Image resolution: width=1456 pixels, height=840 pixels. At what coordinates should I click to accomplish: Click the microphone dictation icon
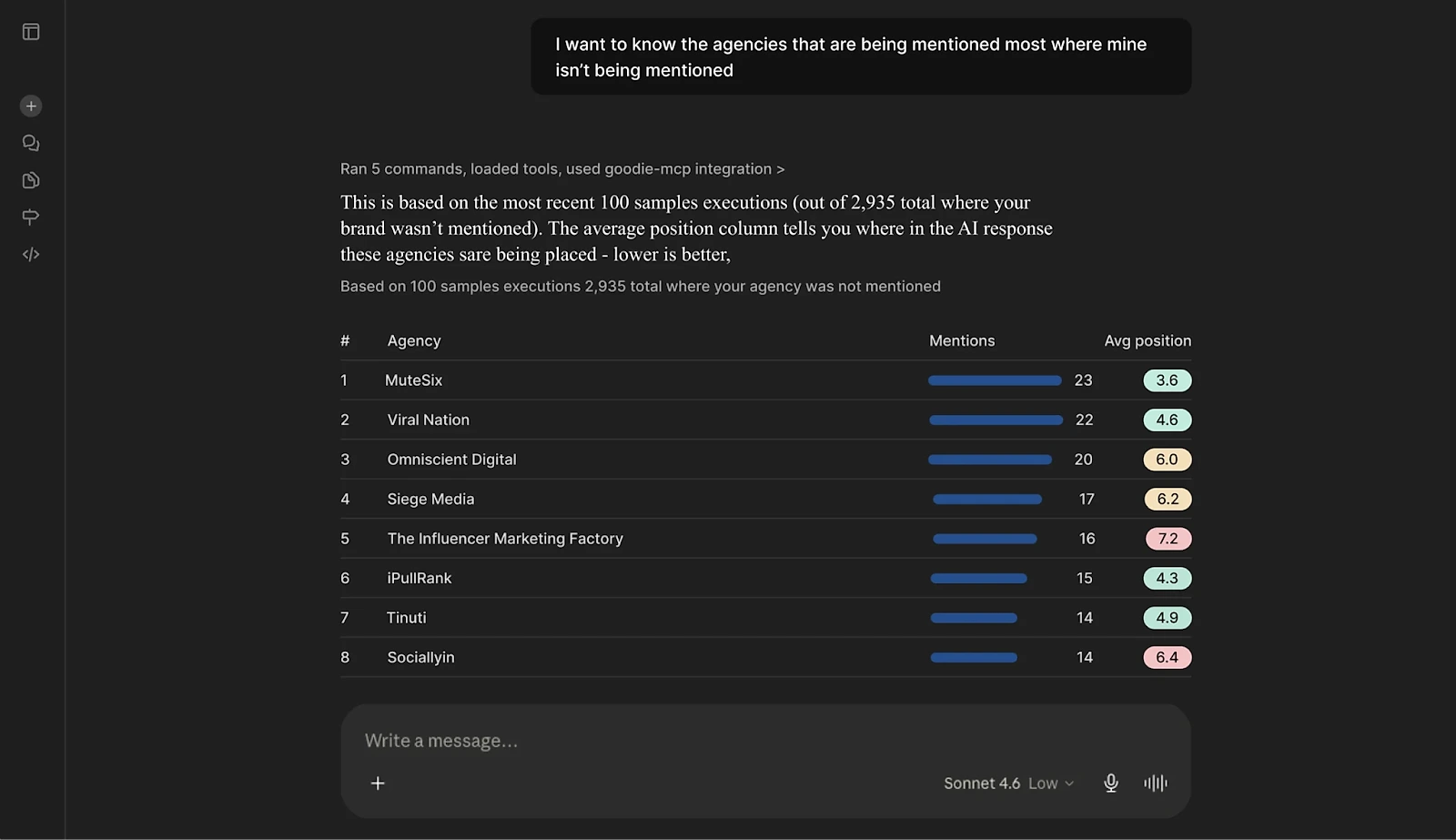1111,784
